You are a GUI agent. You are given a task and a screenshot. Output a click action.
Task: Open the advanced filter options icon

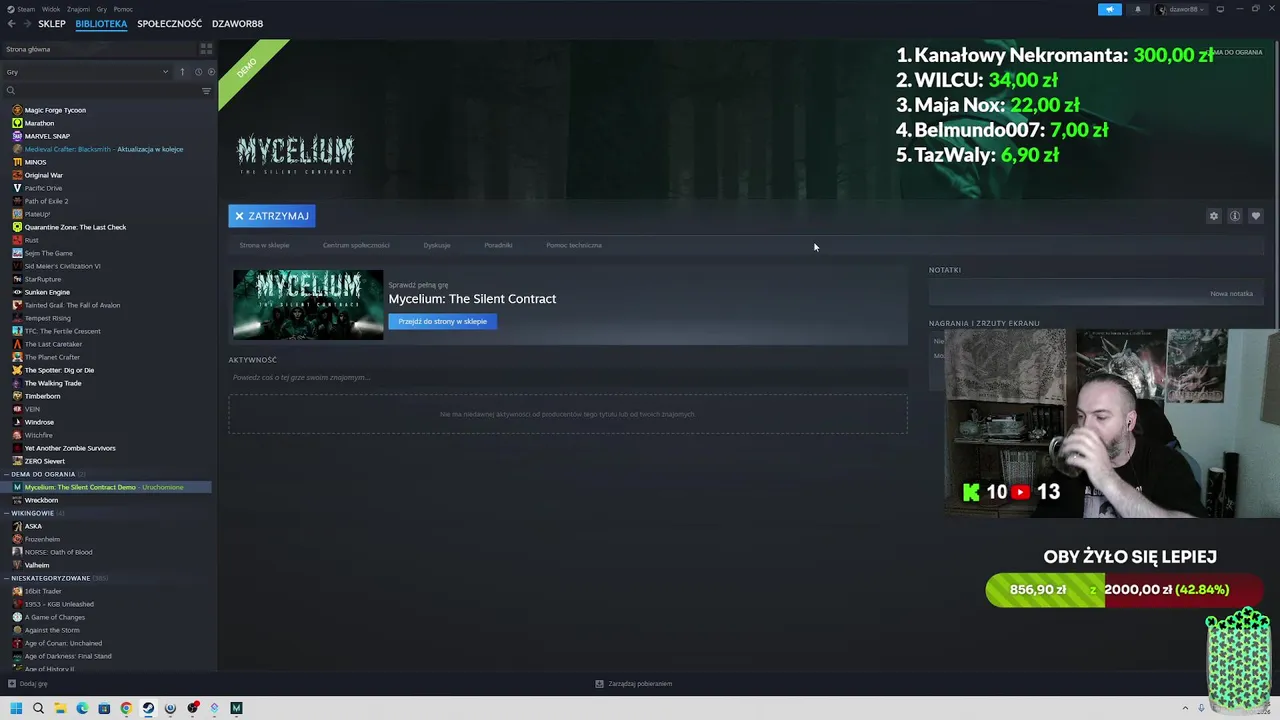pos(206,91)
